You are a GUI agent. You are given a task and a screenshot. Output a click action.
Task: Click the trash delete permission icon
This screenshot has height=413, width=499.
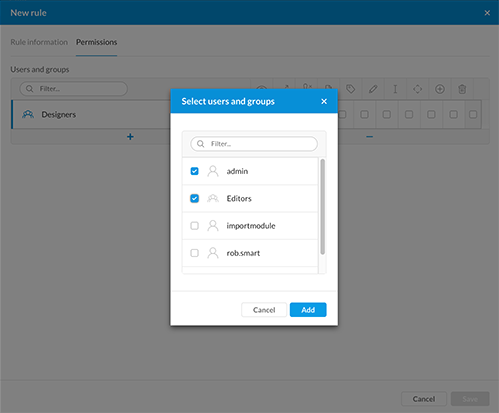462,89
